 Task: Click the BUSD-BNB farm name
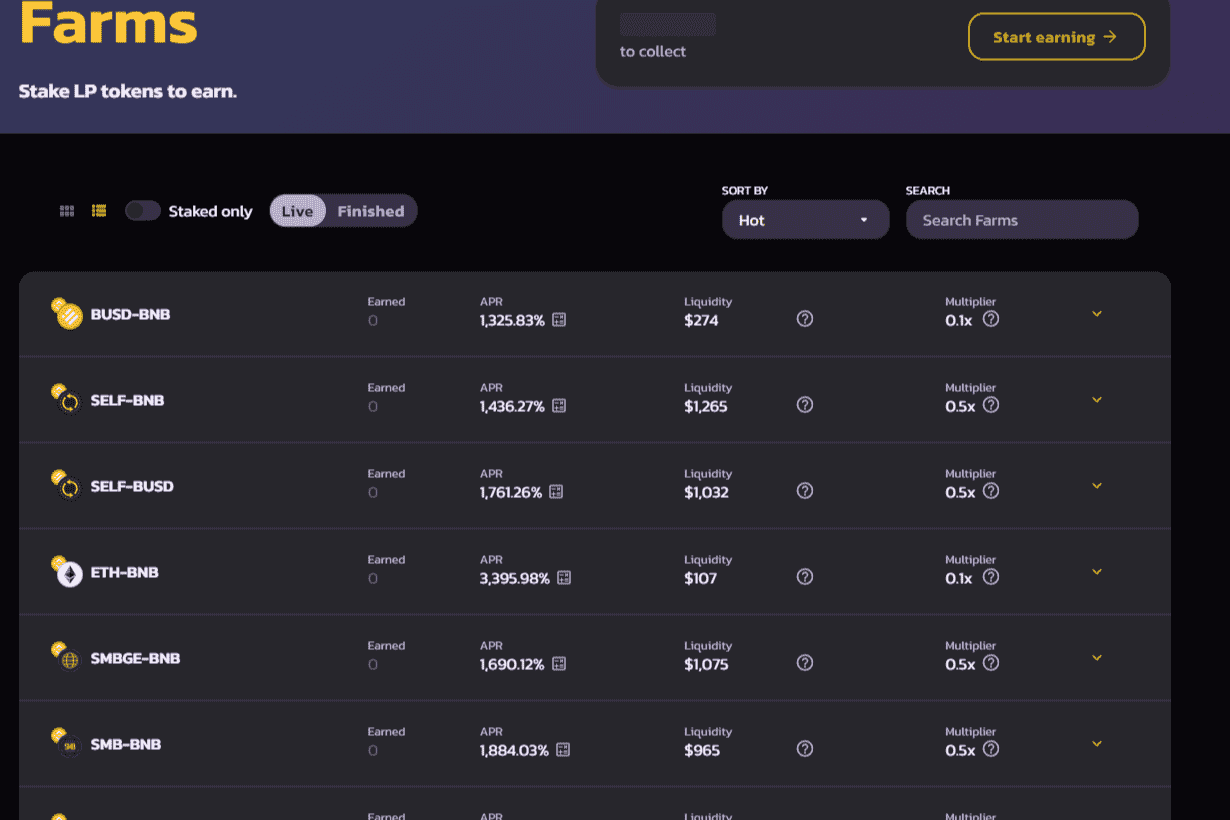[130, 314]
